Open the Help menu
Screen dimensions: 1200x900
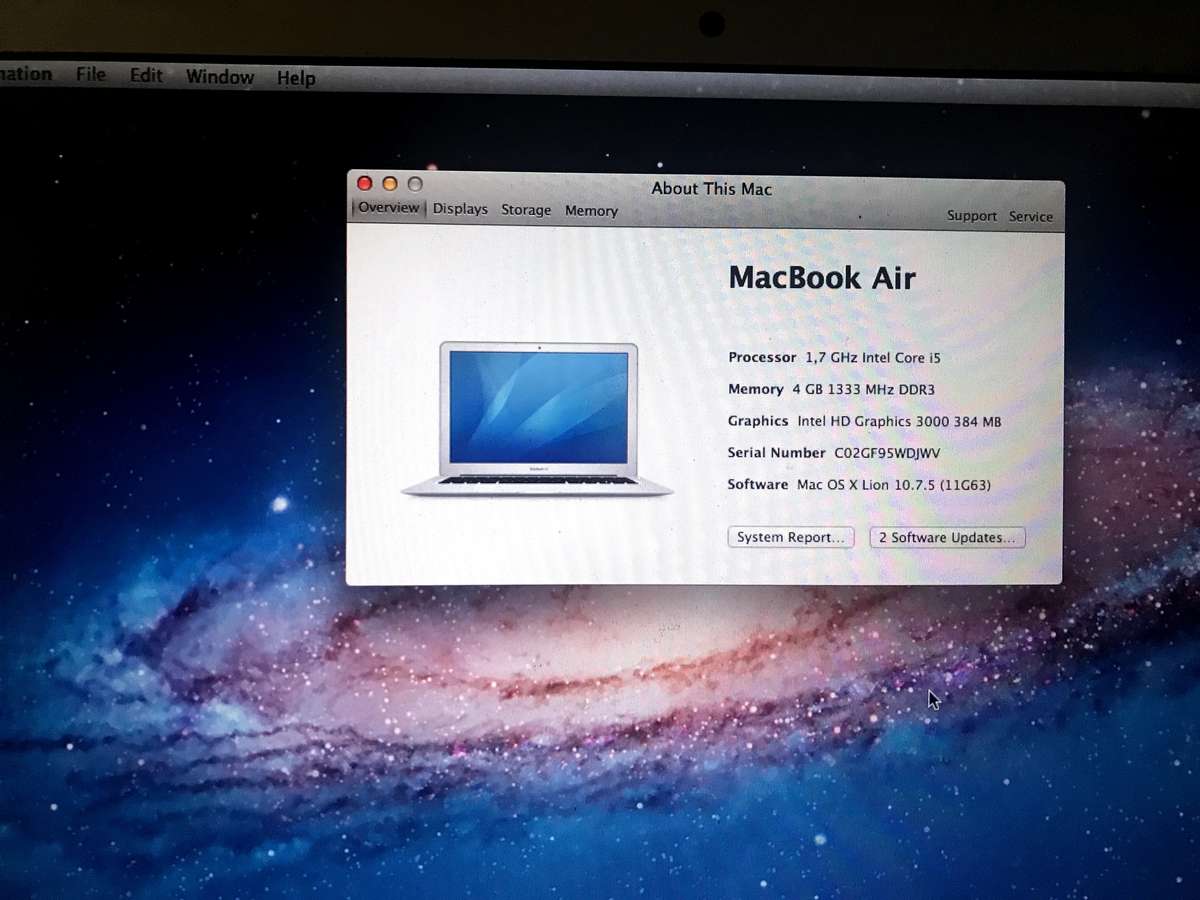click(x=295, y=78)
